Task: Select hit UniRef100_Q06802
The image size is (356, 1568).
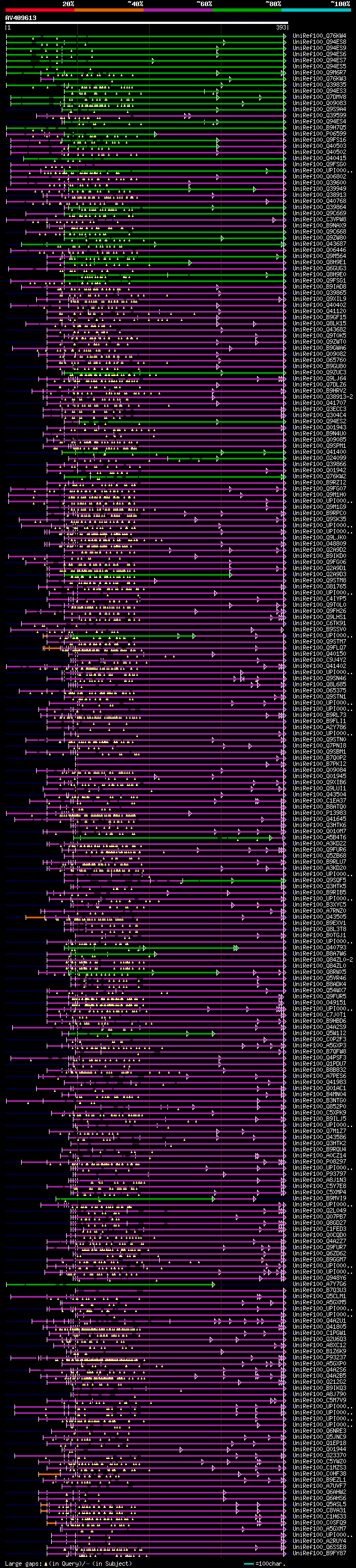Action: click(319, 176)
